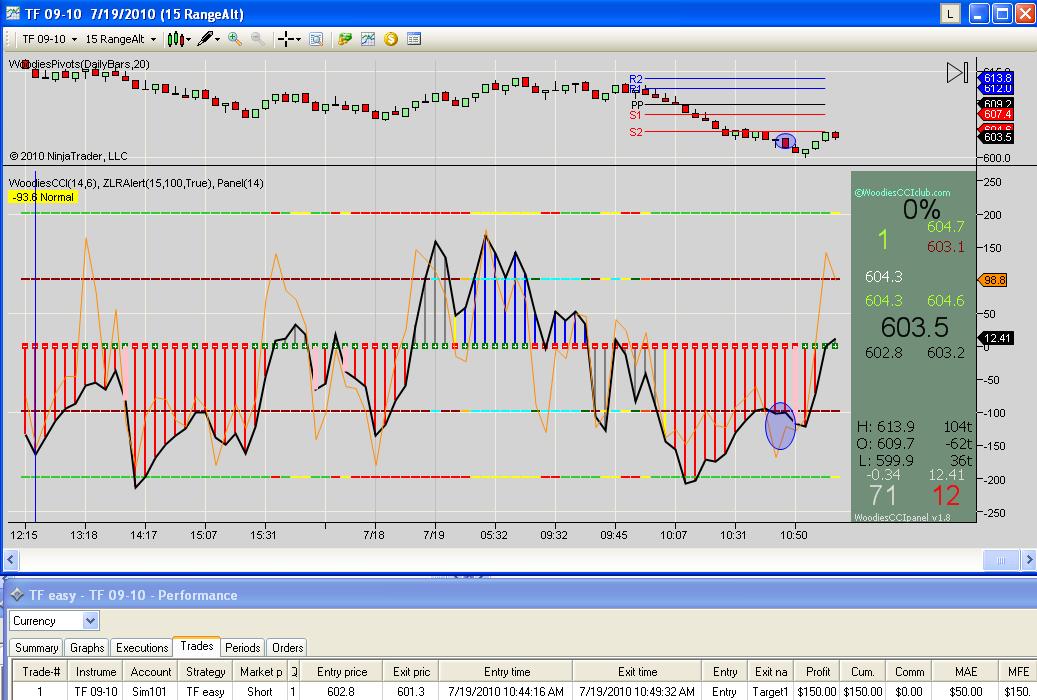Click the zoom in magnifier icon

[x=235, y=39]
